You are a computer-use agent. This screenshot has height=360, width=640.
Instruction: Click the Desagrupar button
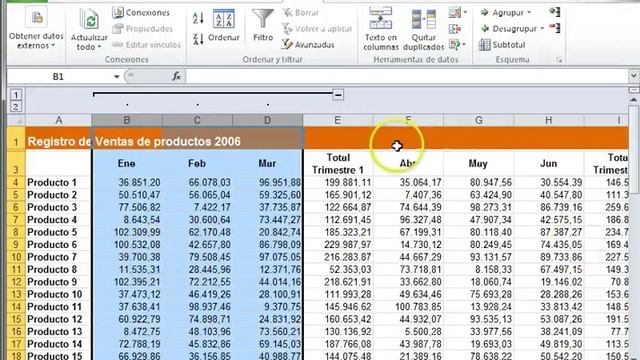(x=509, y=29)
